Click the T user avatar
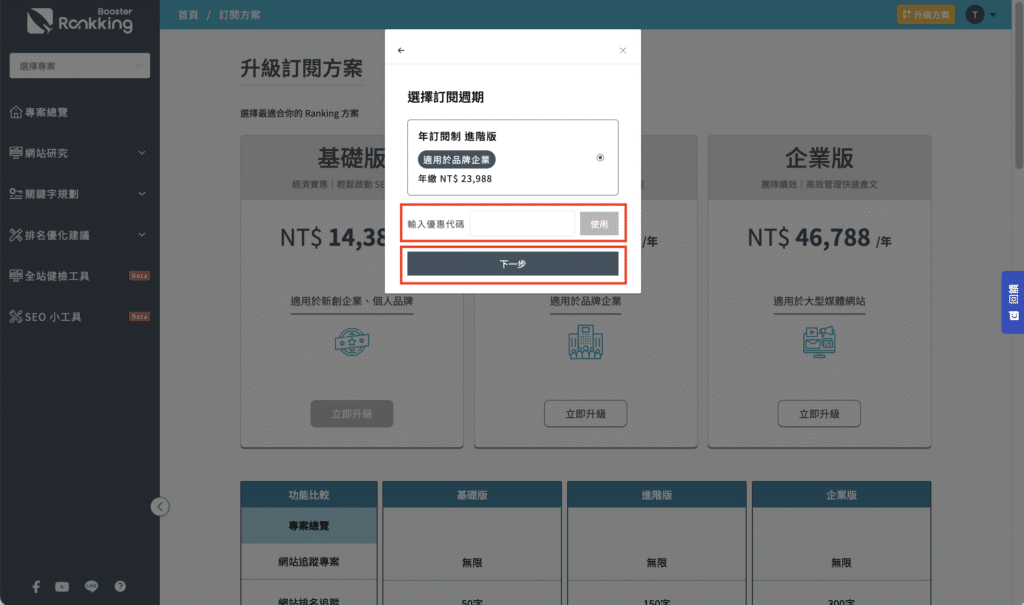Image resolution: width=1024 pixels, height=605 pixels. coord(975,14)
